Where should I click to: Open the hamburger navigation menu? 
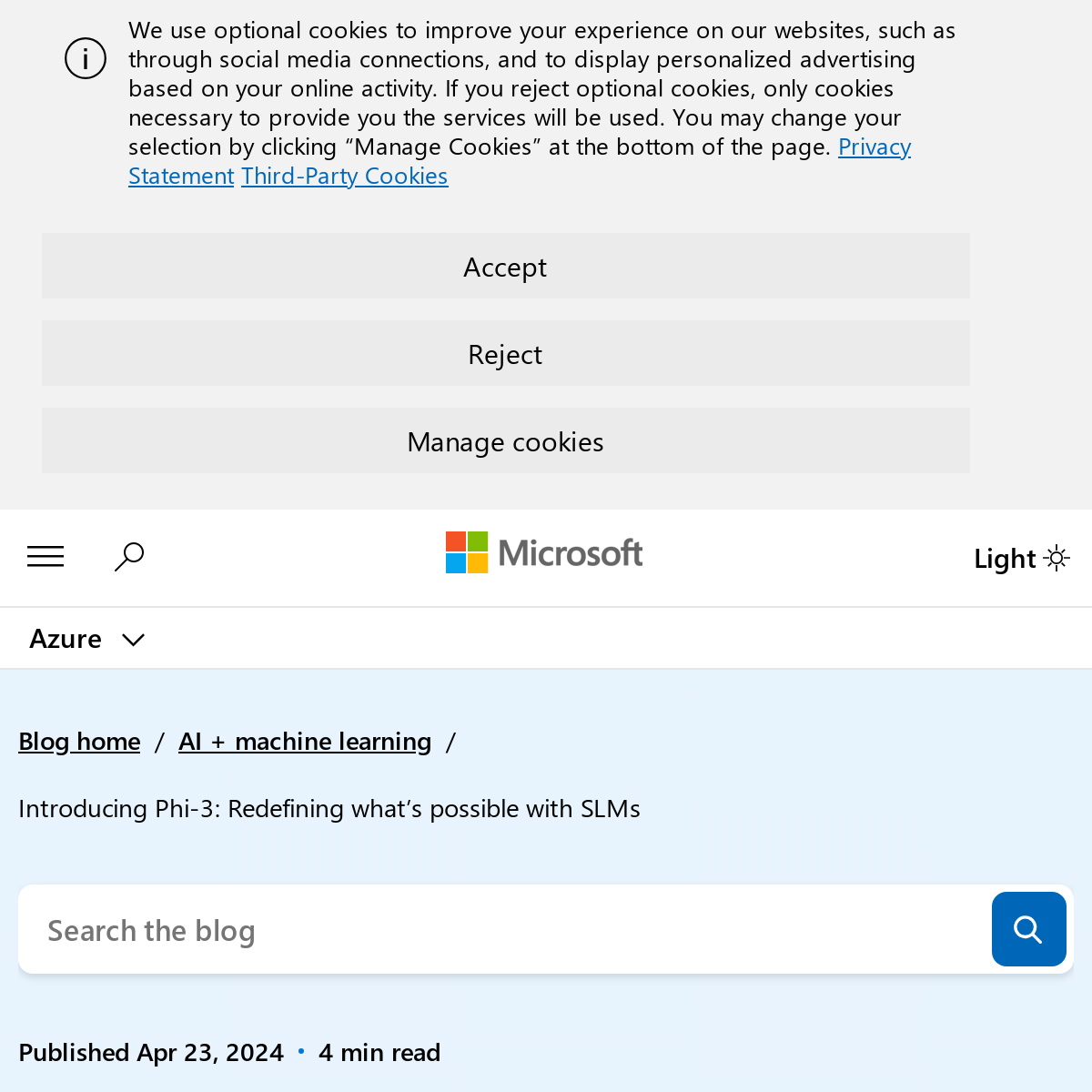point(45,556)
